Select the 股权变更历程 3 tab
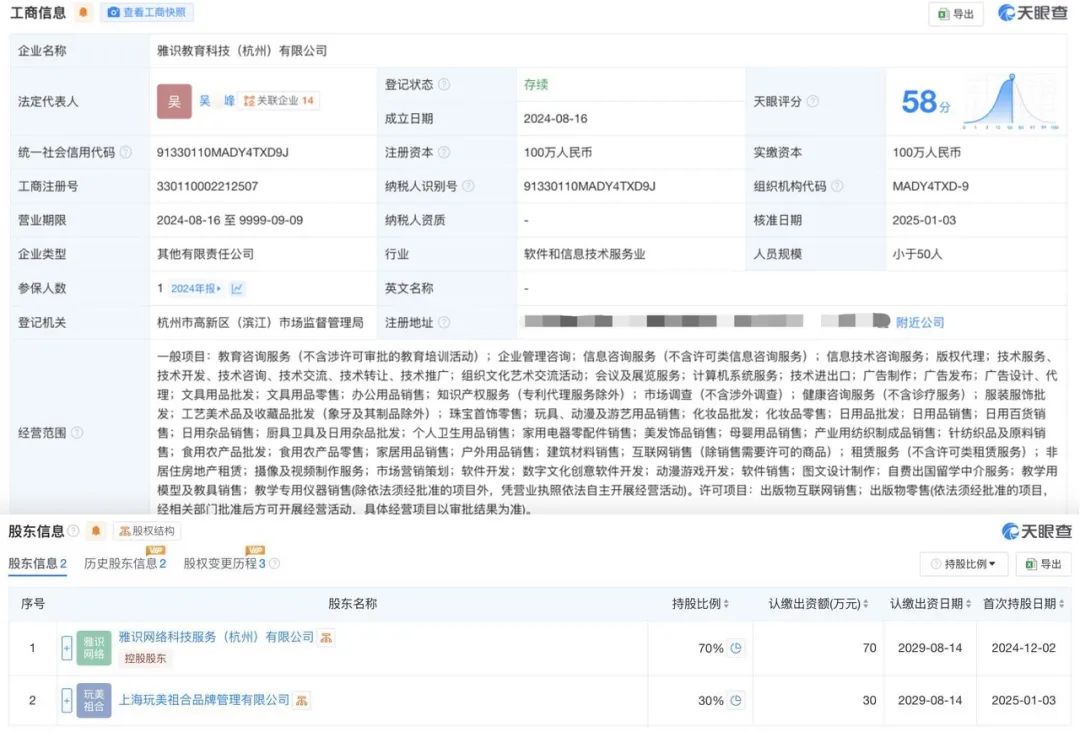 224,563
